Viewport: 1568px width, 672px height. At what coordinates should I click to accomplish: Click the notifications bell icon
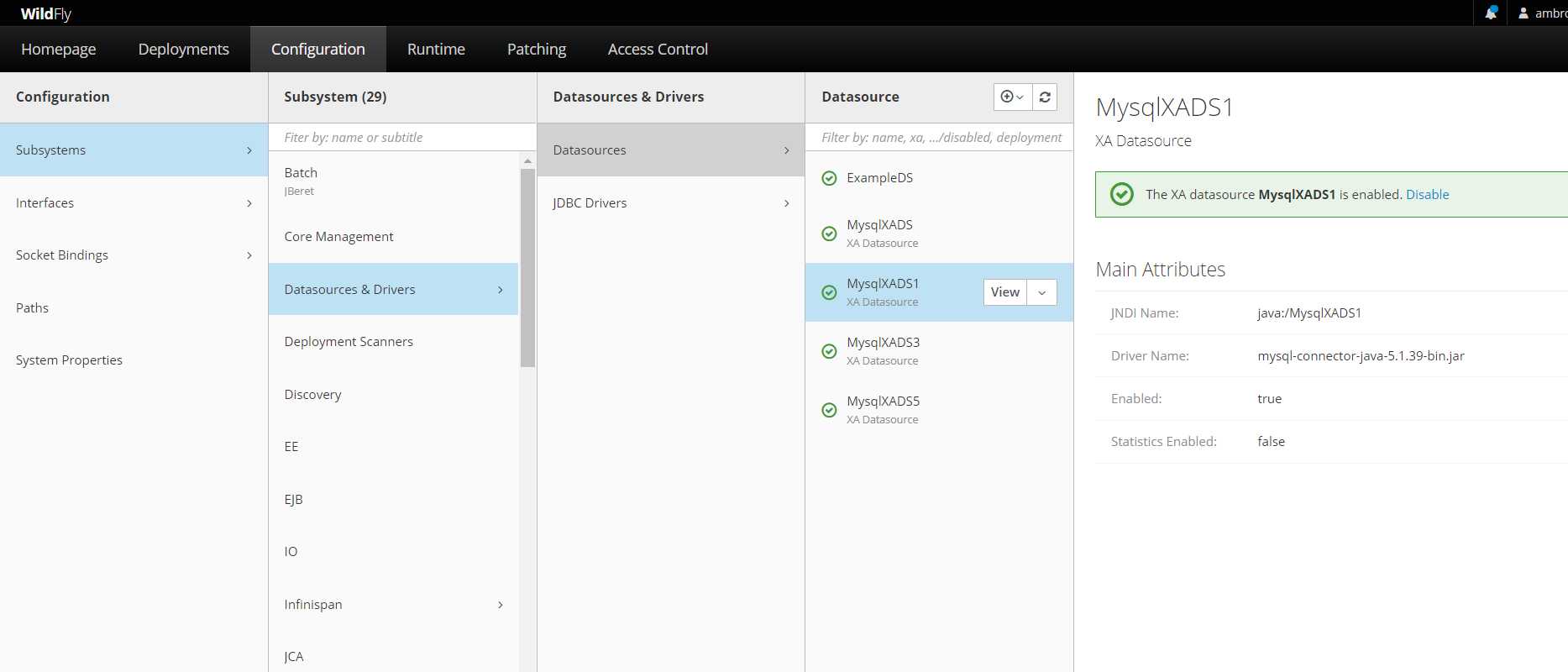(x=1491, y=13)
